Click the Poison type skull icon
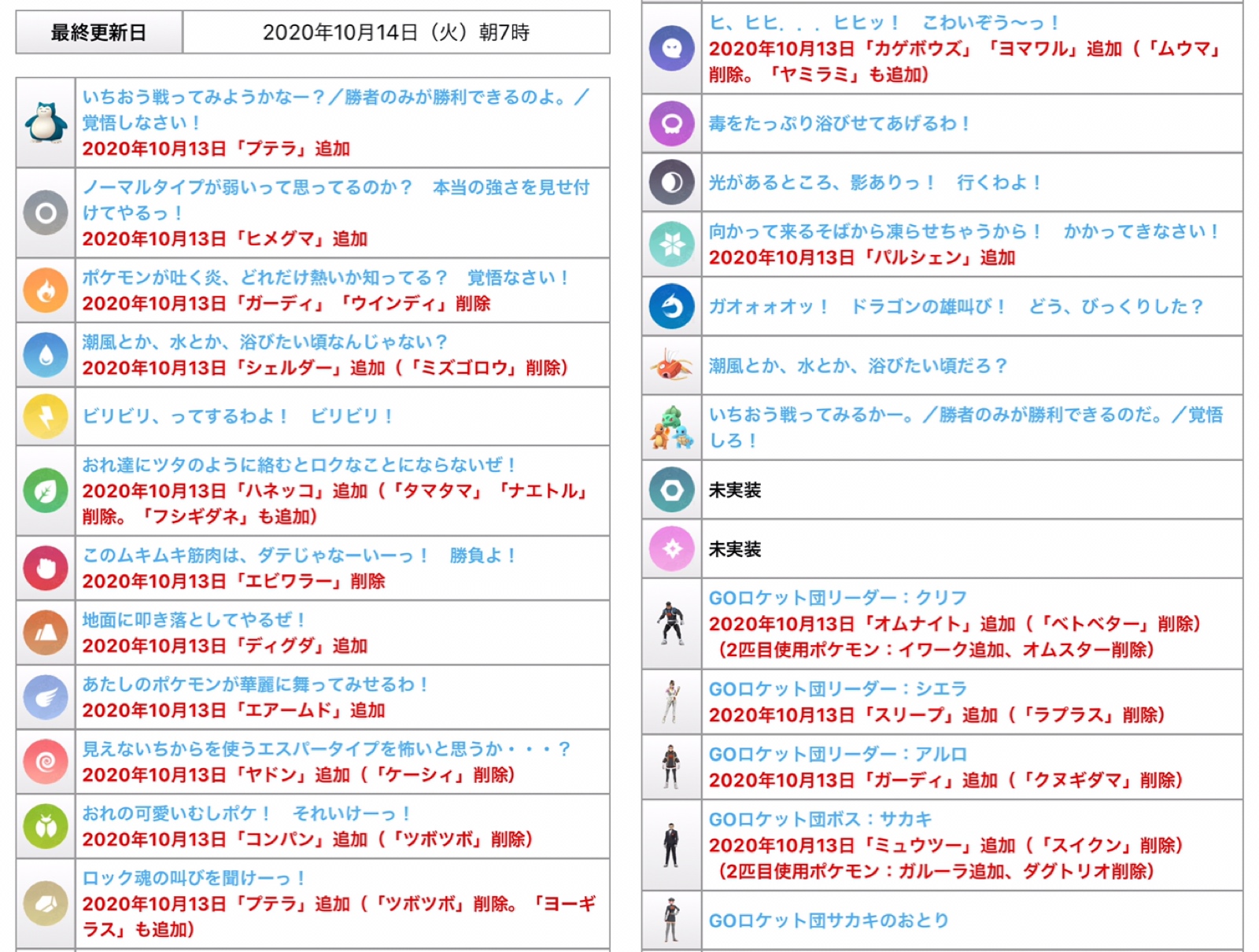The image size is (1259, 952). tap(671, 124)
